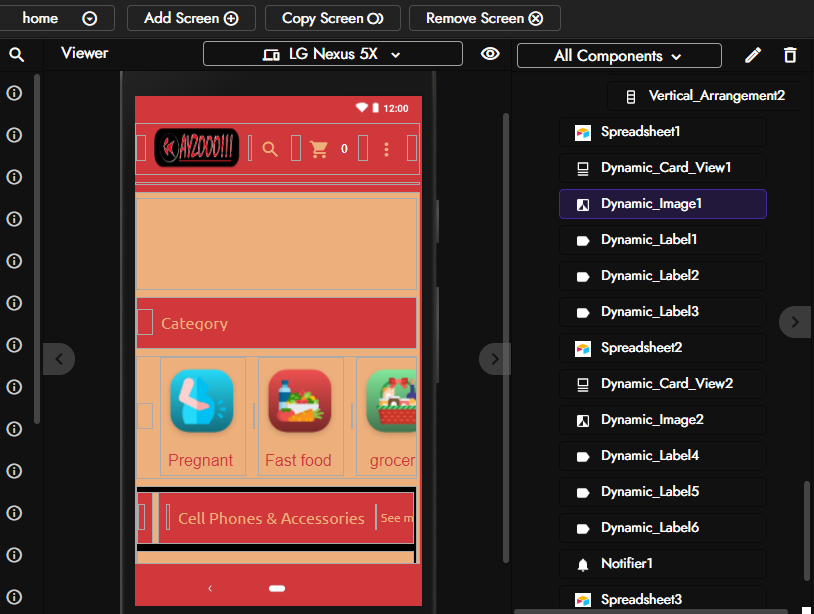Click the Copy Screen button
This screenshot has width=814, height=614.
point(333,19)
